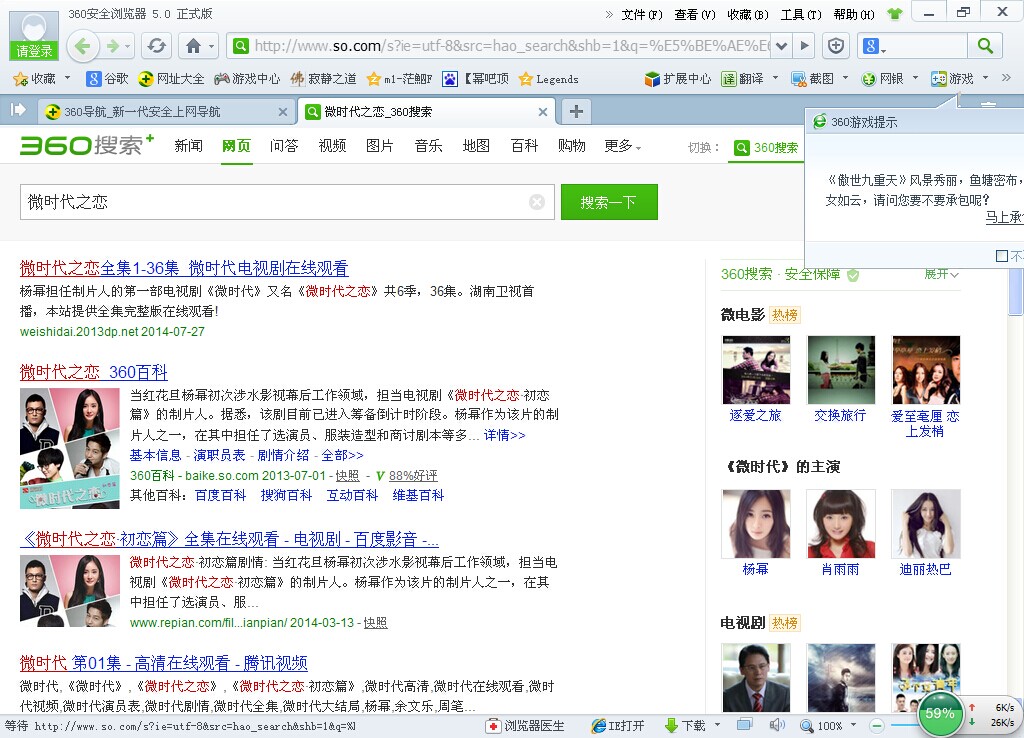
Task: Open 下载 downloads in status bar
Action: [685, 726]
